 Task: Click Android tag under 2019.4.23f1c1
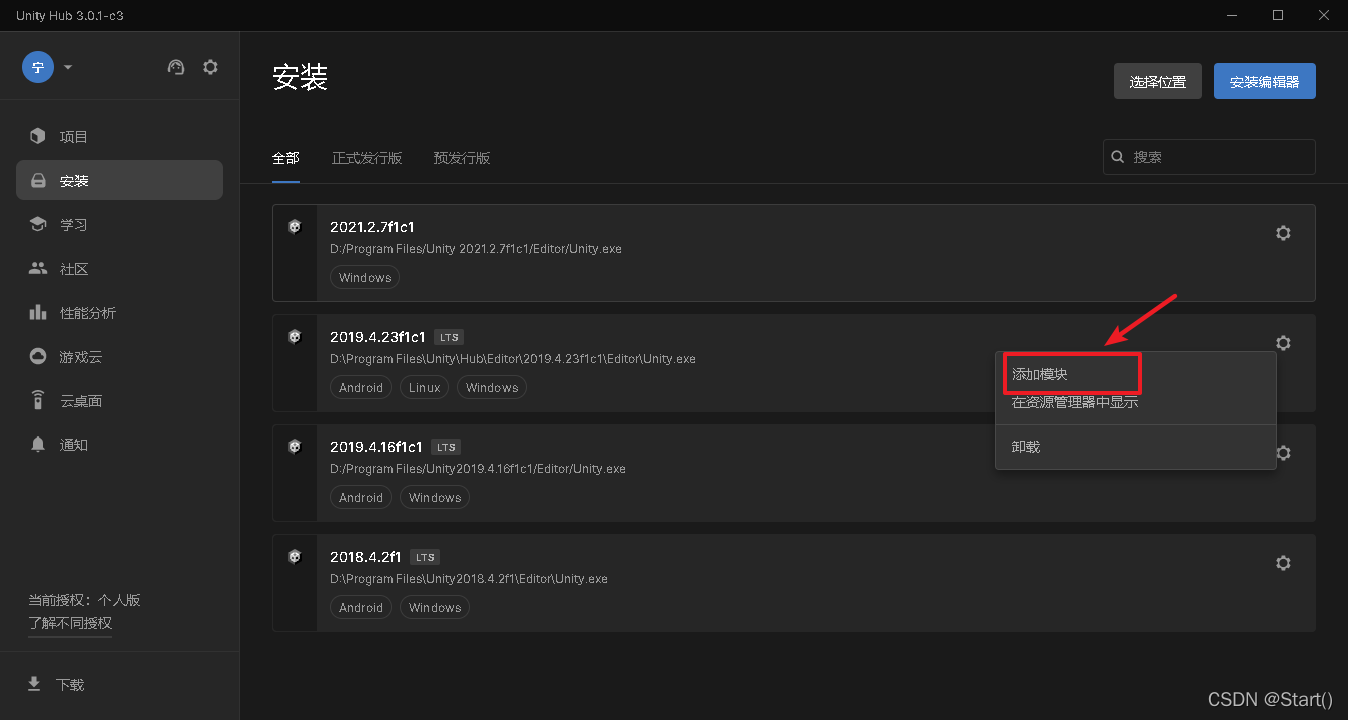361,388
